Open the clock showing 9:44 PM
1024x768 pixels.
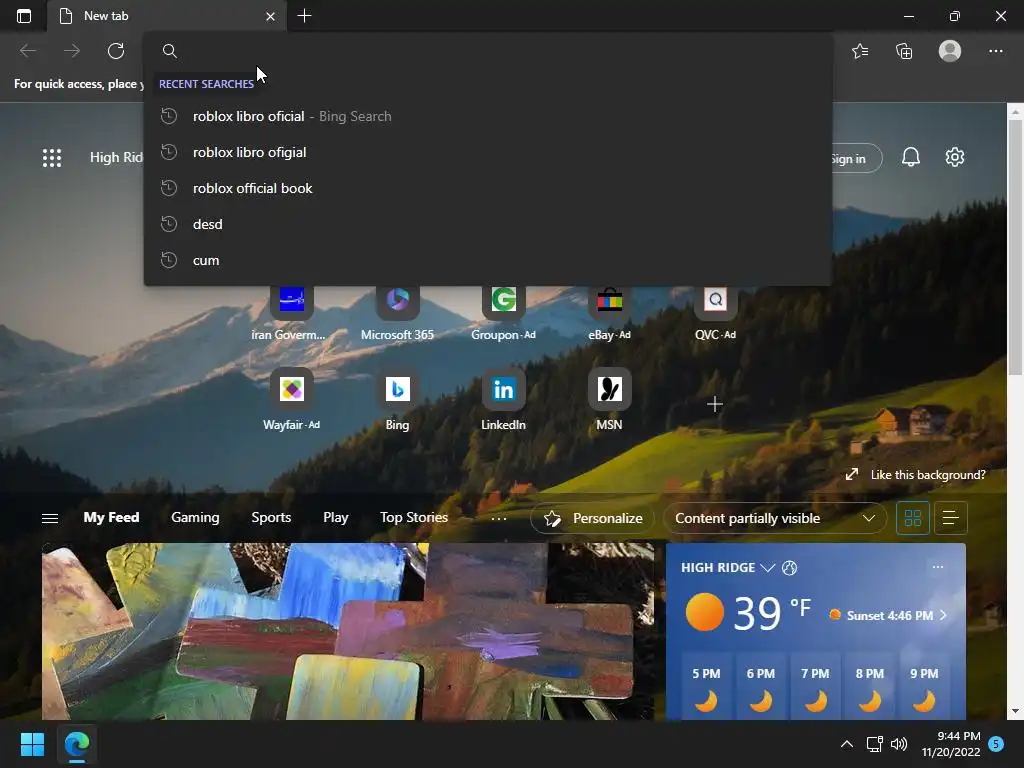click(951, 744)
